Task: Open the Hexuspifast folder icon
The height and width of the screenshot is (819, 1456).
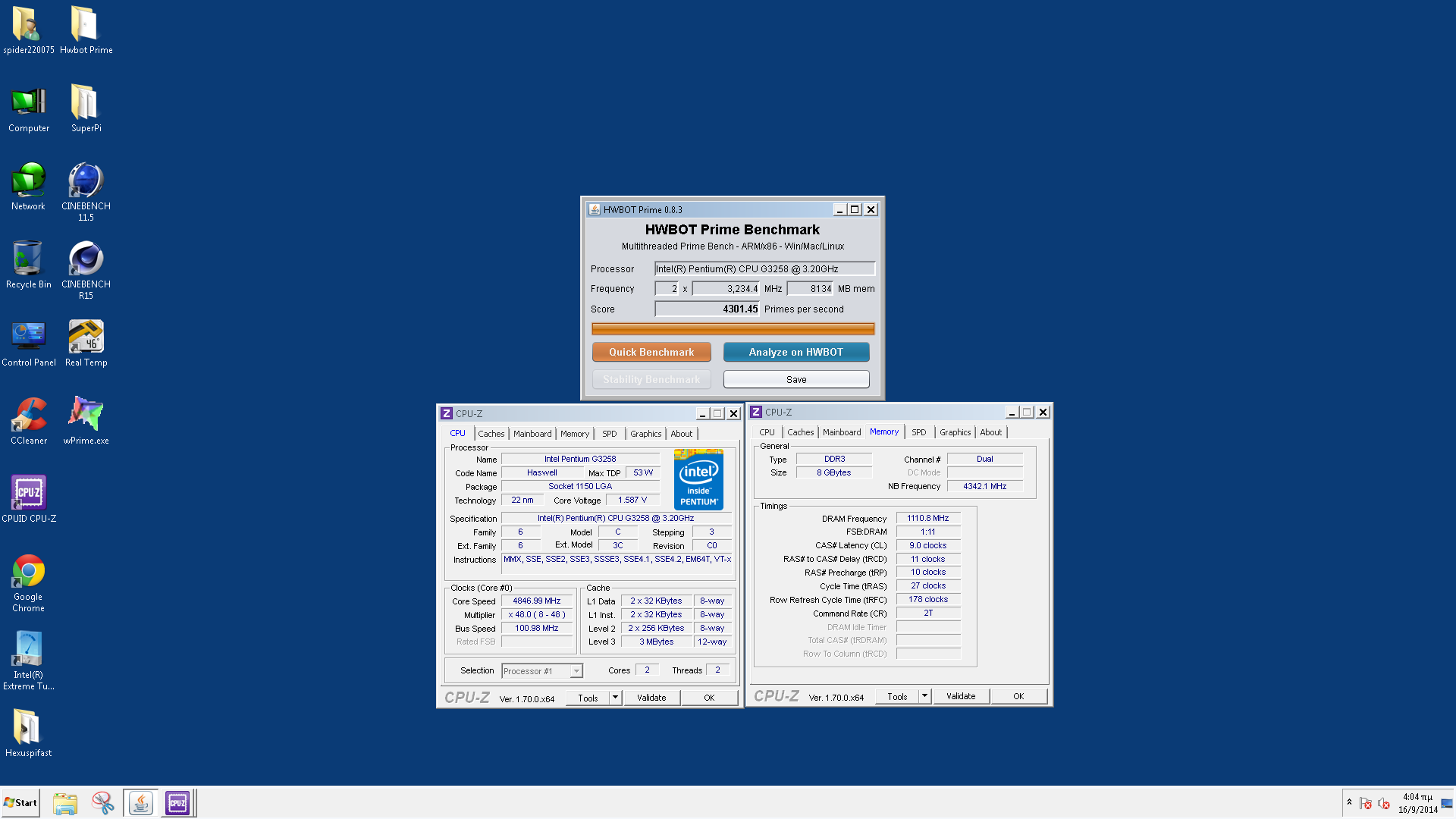Action: [x=28, y=733]
